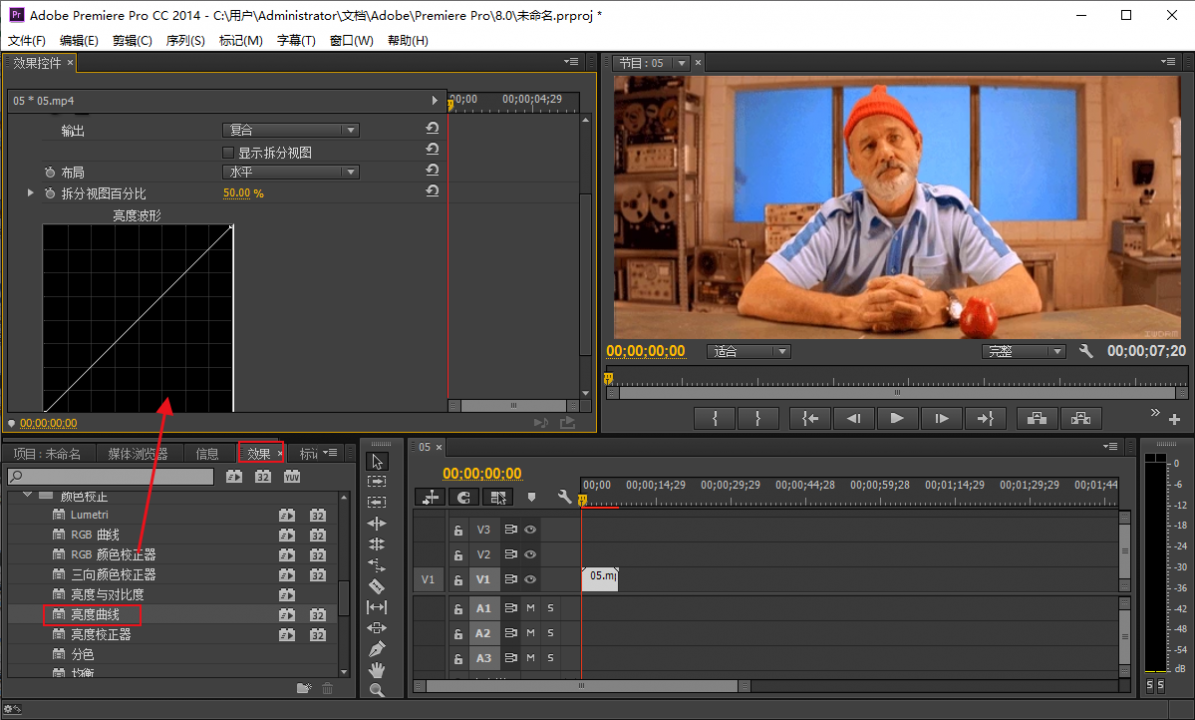Filter effects by YUV effects icon
This screenshot has height=720, width=1195.
coord(292,477)
